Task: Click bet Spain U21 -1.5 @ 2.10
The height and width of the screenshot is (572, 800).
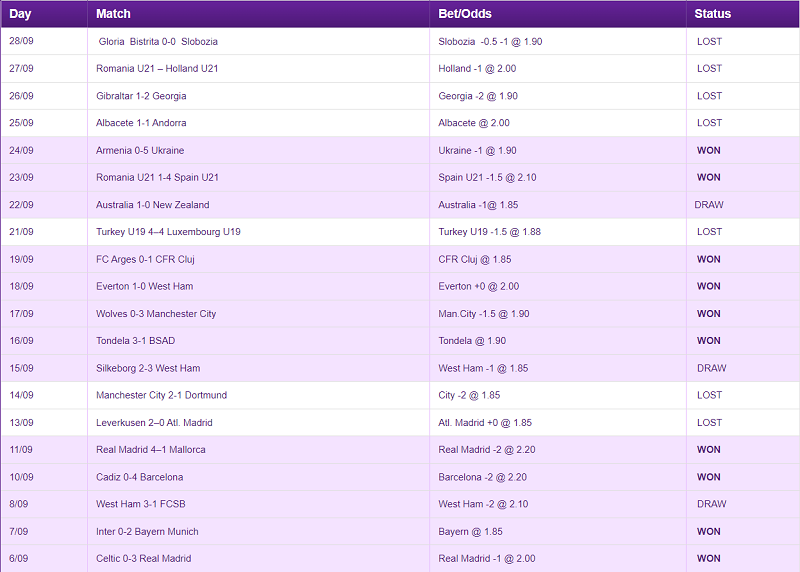Action: click(487, 178)
